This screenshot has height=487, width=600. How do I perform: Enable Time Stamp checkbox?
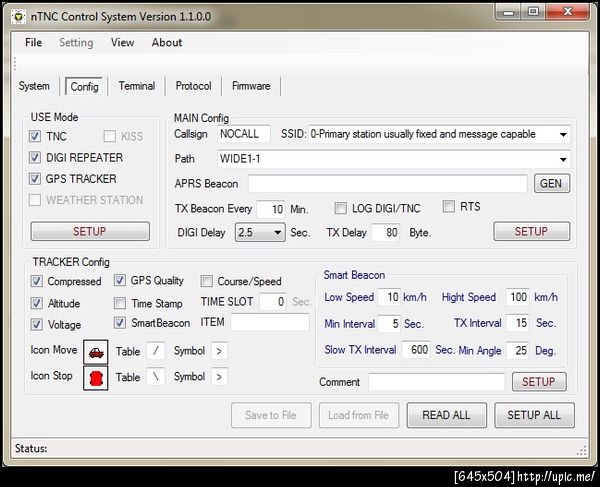tap(120, 303)
